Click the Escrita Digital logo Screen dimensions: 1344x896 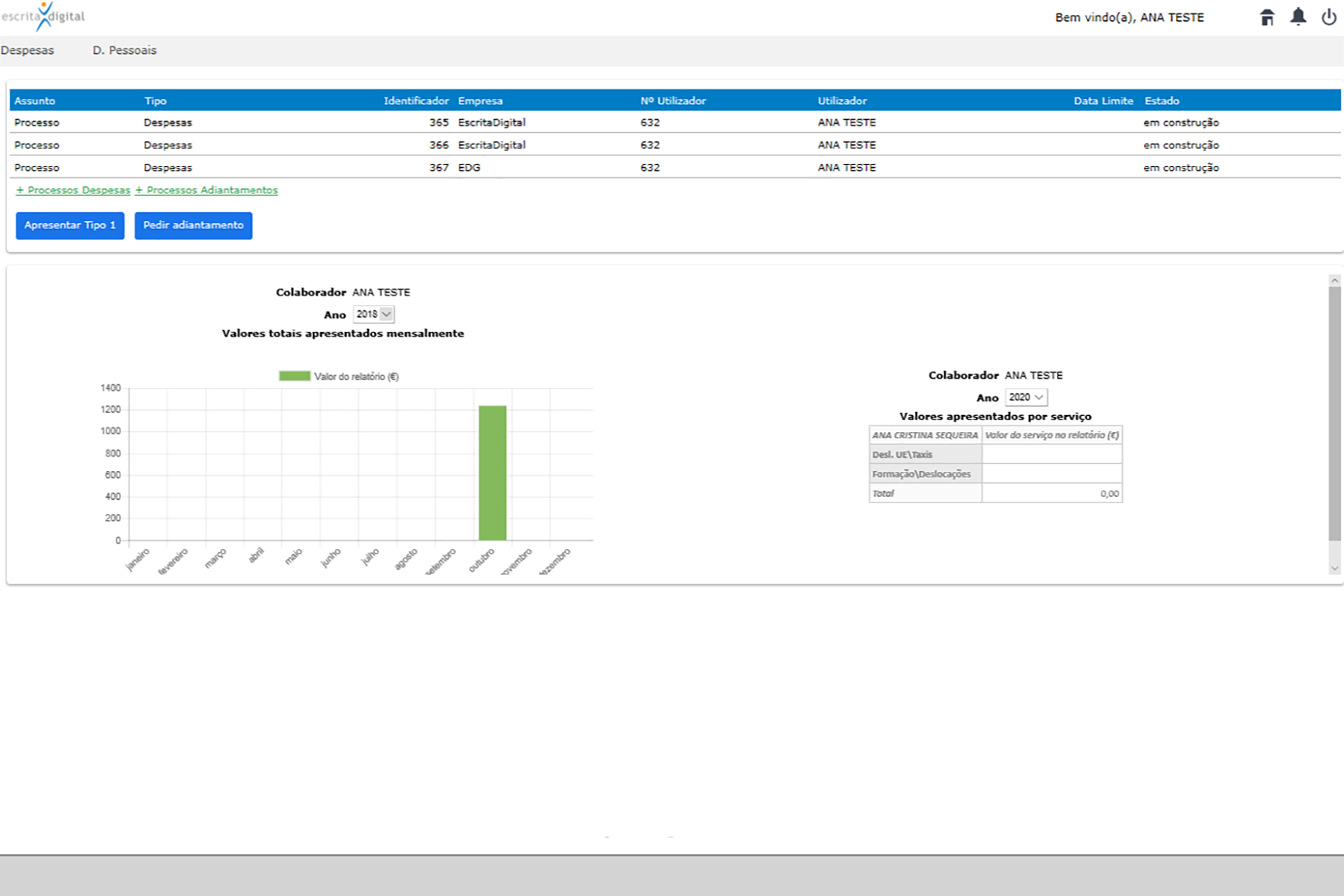click(43, 17)
